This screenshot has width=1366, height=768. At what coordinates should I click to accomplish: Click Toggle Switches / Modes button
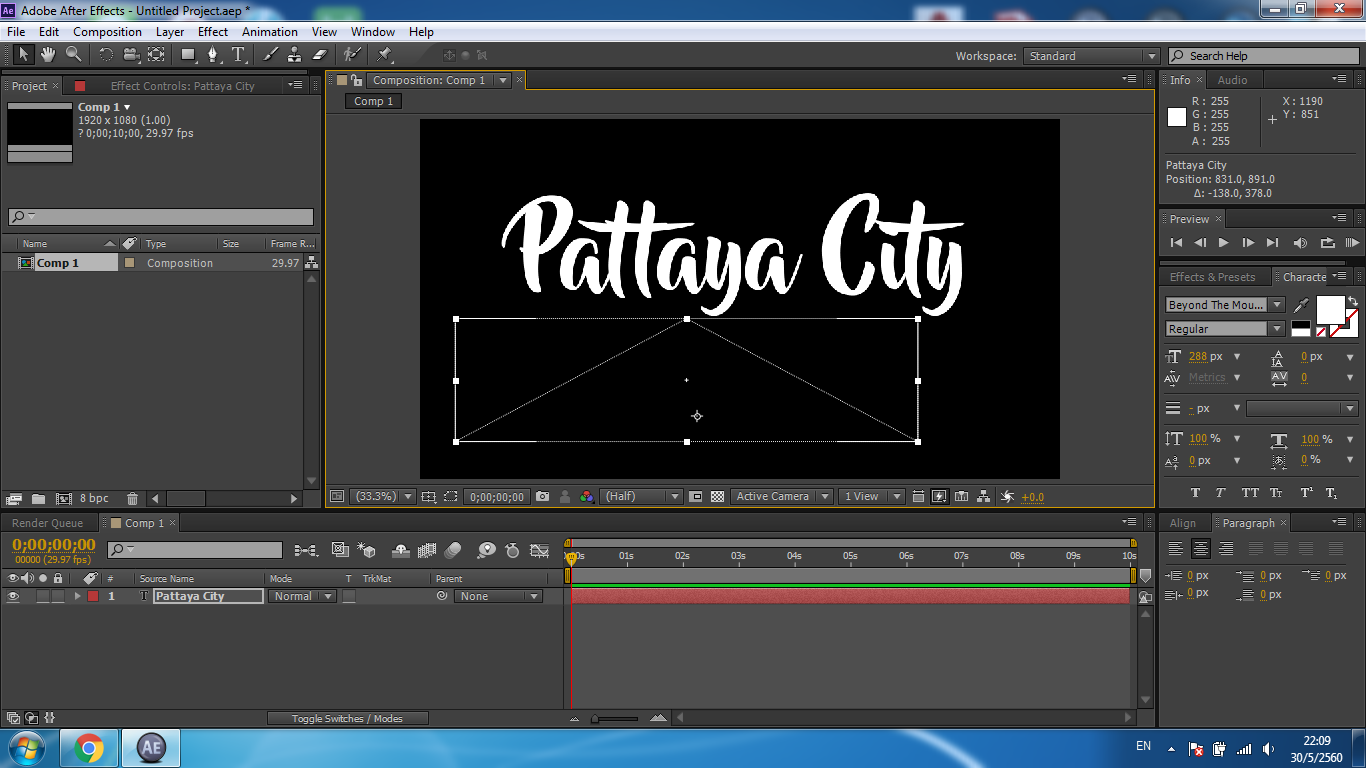coord(347,718)
